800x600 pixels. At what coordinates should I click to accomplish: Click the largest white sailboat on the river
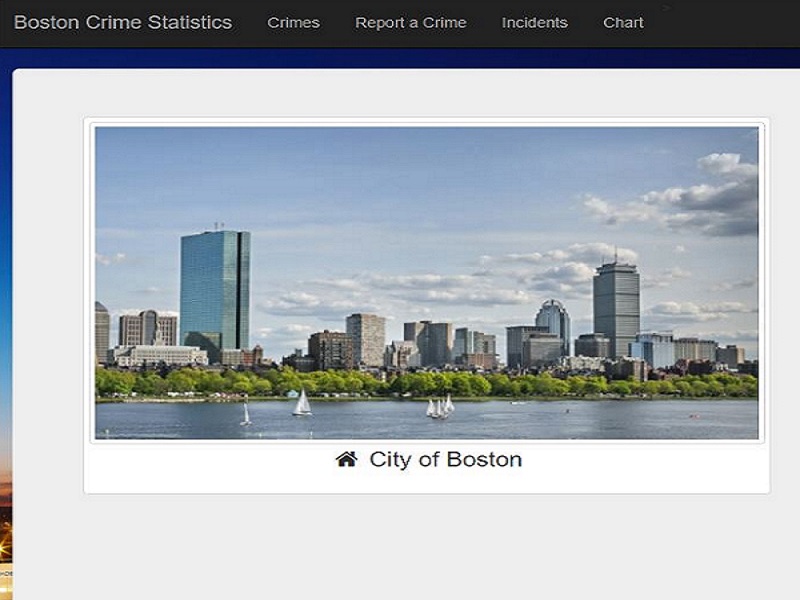click(x=302, y=403)
